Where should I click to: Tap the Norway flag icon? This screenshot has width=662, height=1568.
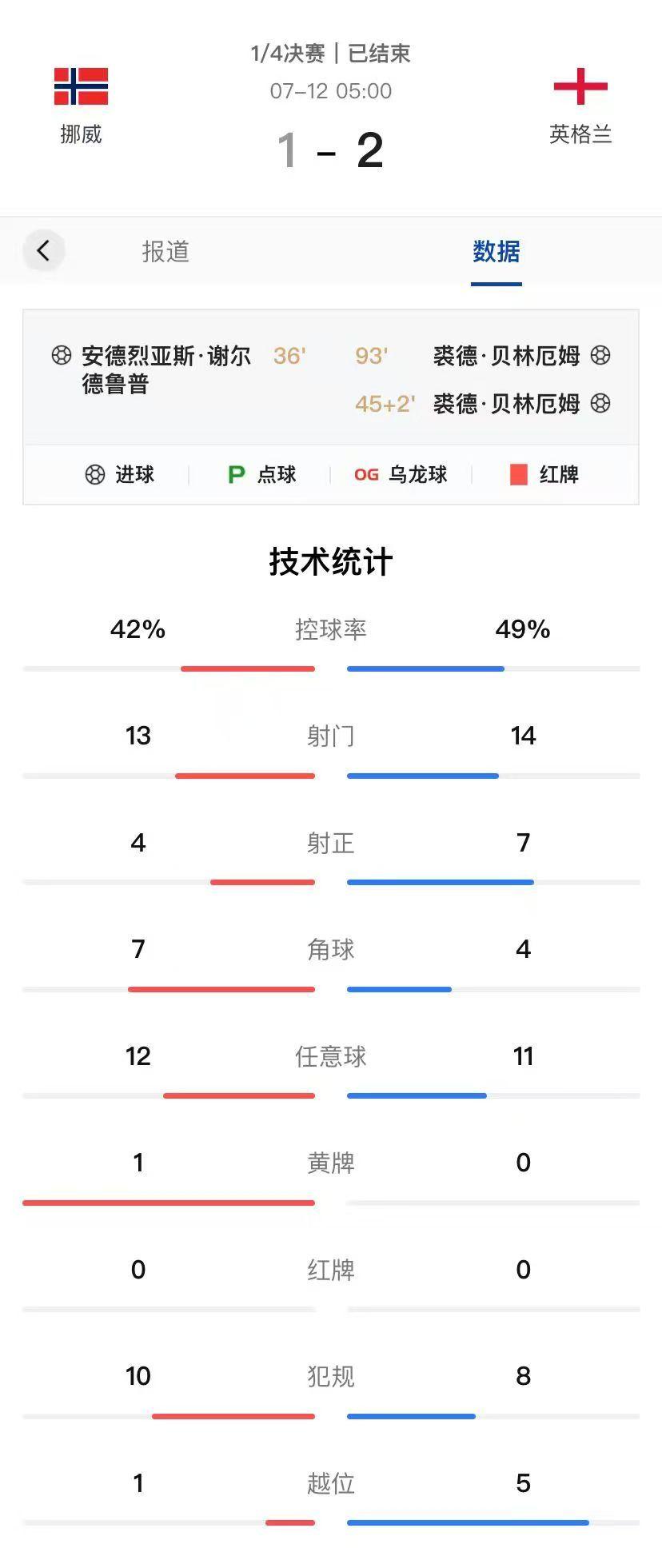point(81,86)
